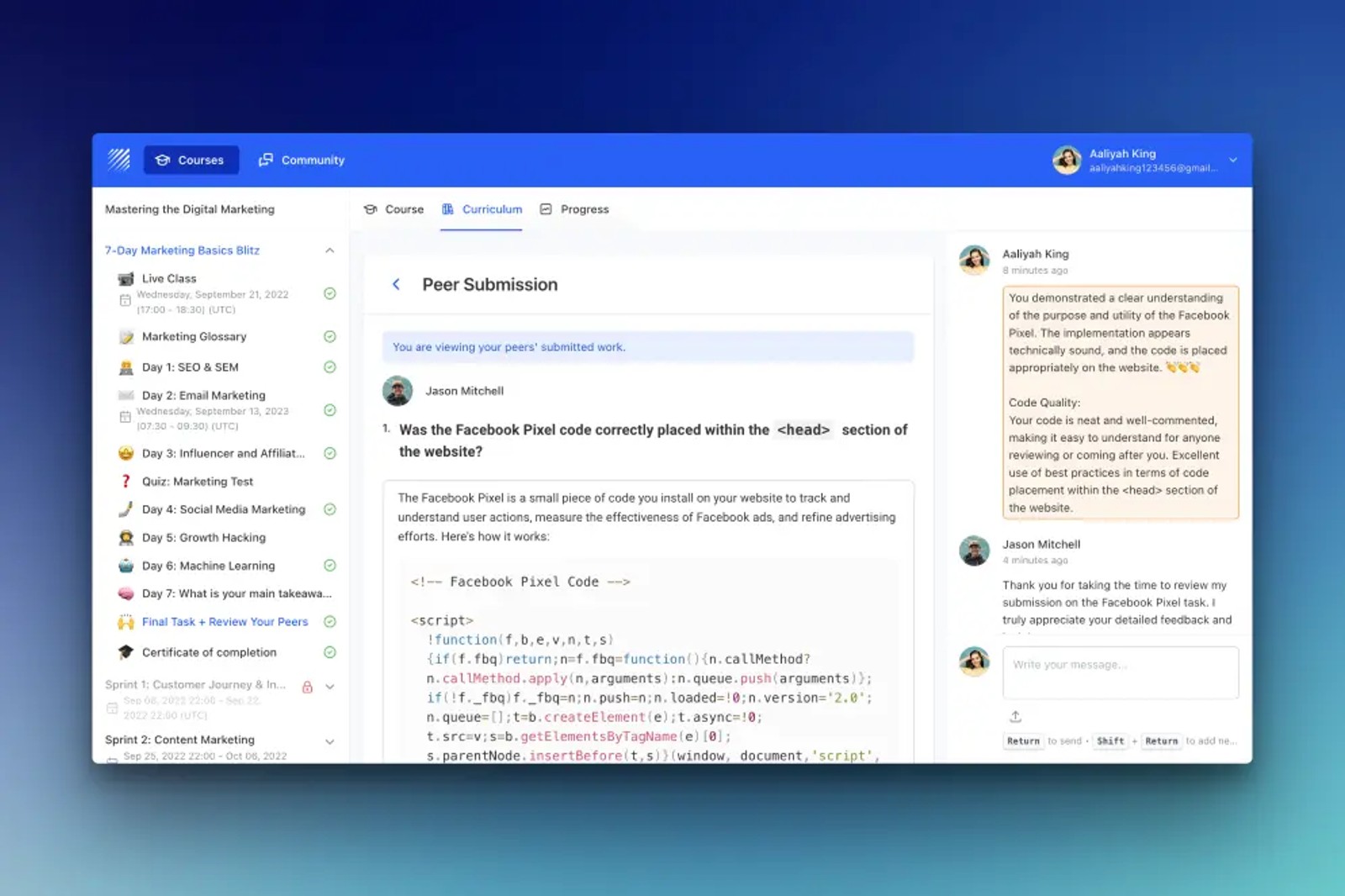
Task: Click Day 5 Growth Hacking icon
Action: pyautogui.click(x=126, y=537)
